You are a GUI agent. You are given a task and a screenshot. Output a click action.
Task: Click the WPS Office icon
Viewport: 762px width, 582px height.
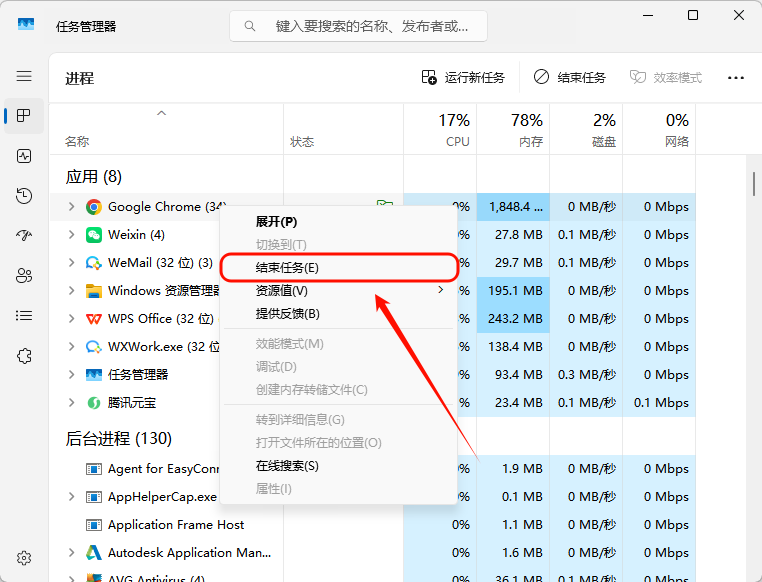94,319
